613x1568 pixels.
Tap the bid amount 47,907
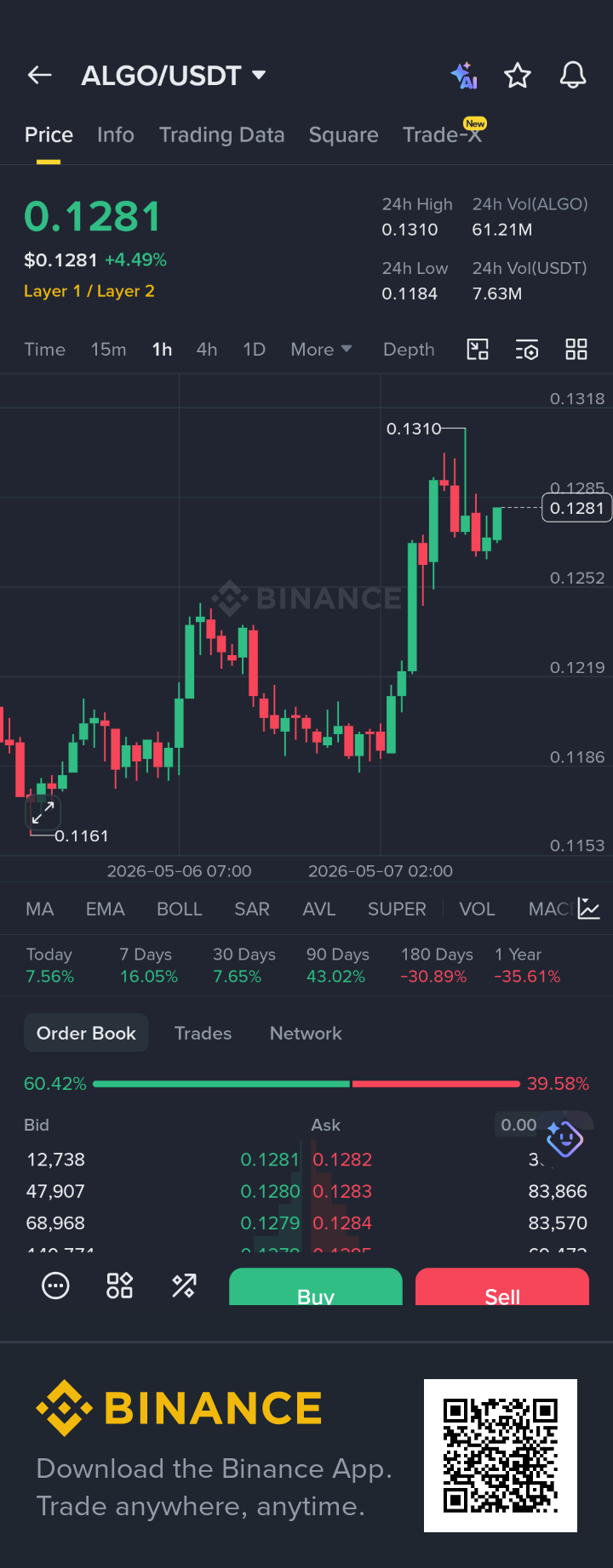click(x=55, y=1191)
